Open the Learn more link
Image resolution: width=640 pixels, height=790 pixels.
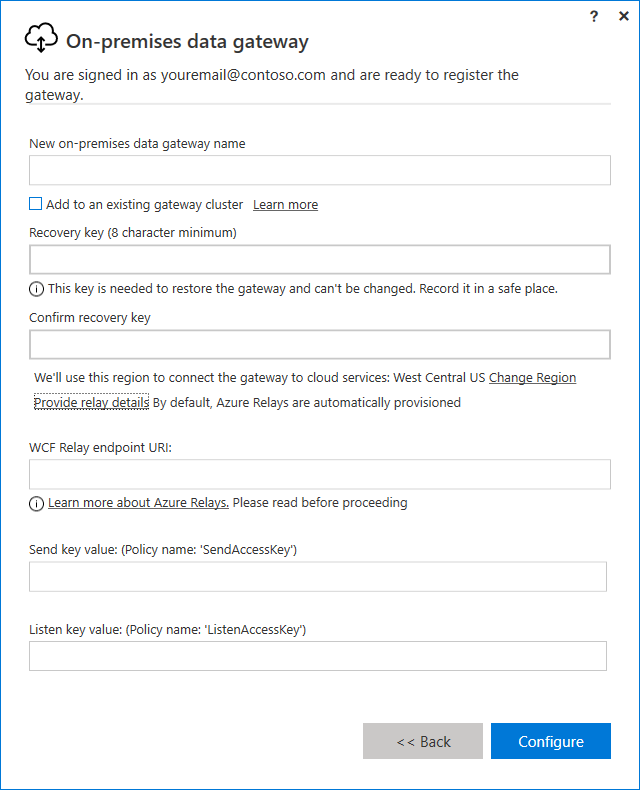[x=285, y=205]
